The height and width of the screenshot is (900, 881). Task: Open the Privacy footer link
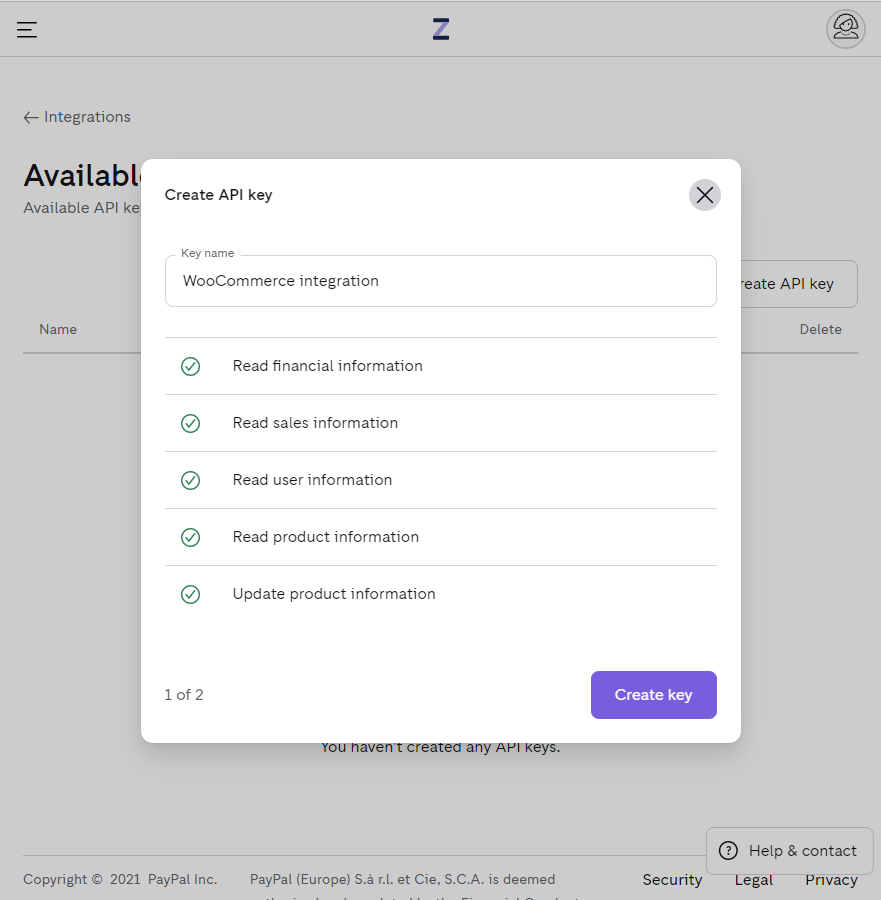(831, 880)
